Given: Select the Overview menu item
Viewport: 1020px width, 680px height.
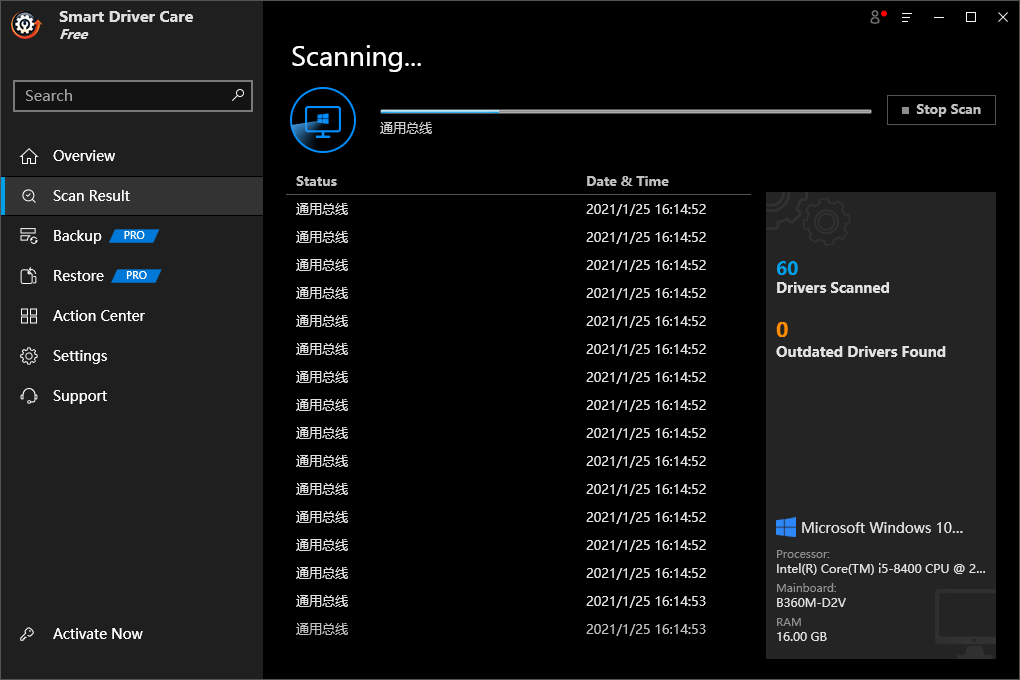Looking at the screenshot, I should (85, 156).
